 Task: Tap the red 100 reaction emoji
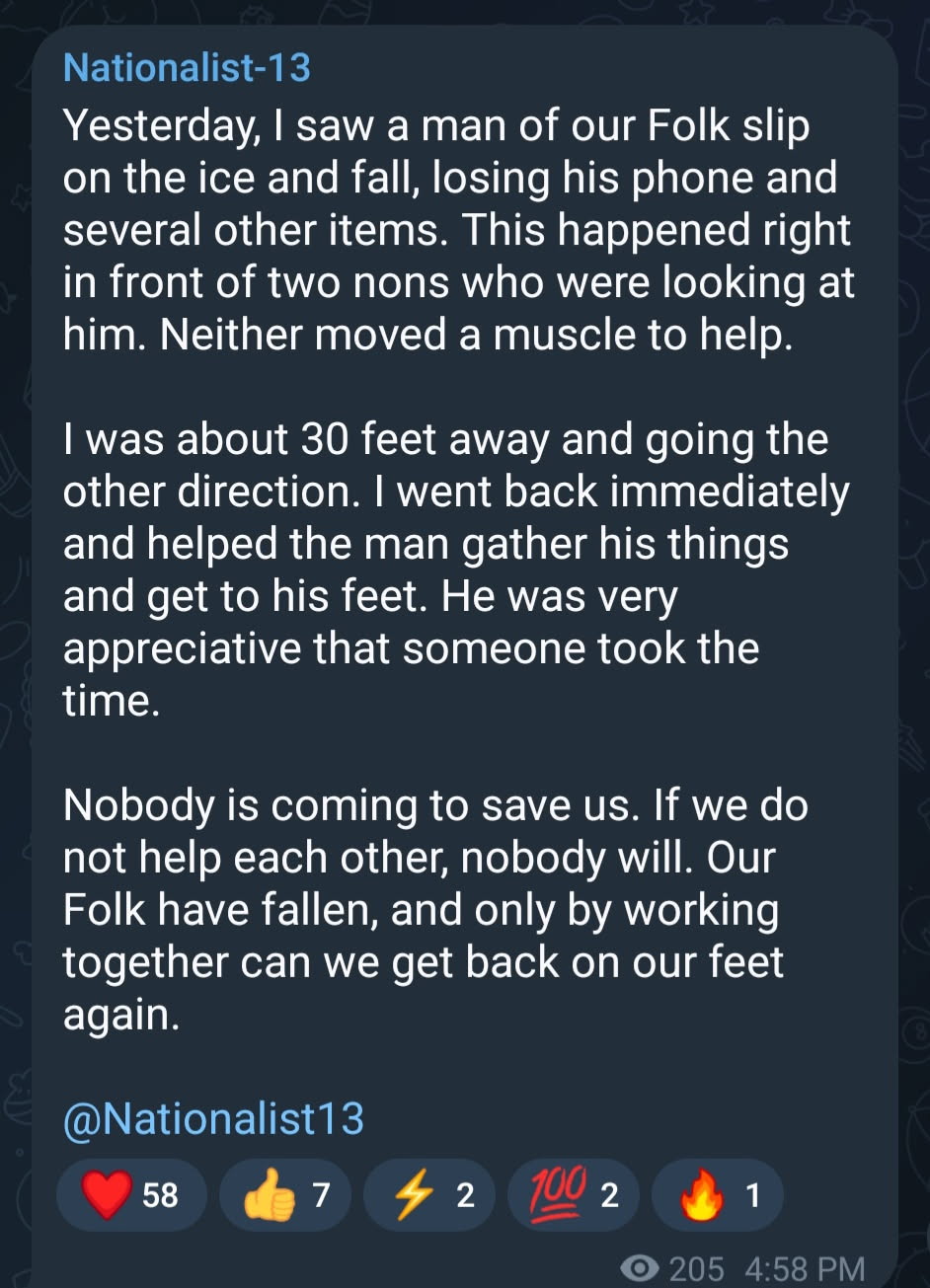pos(561,1193)
